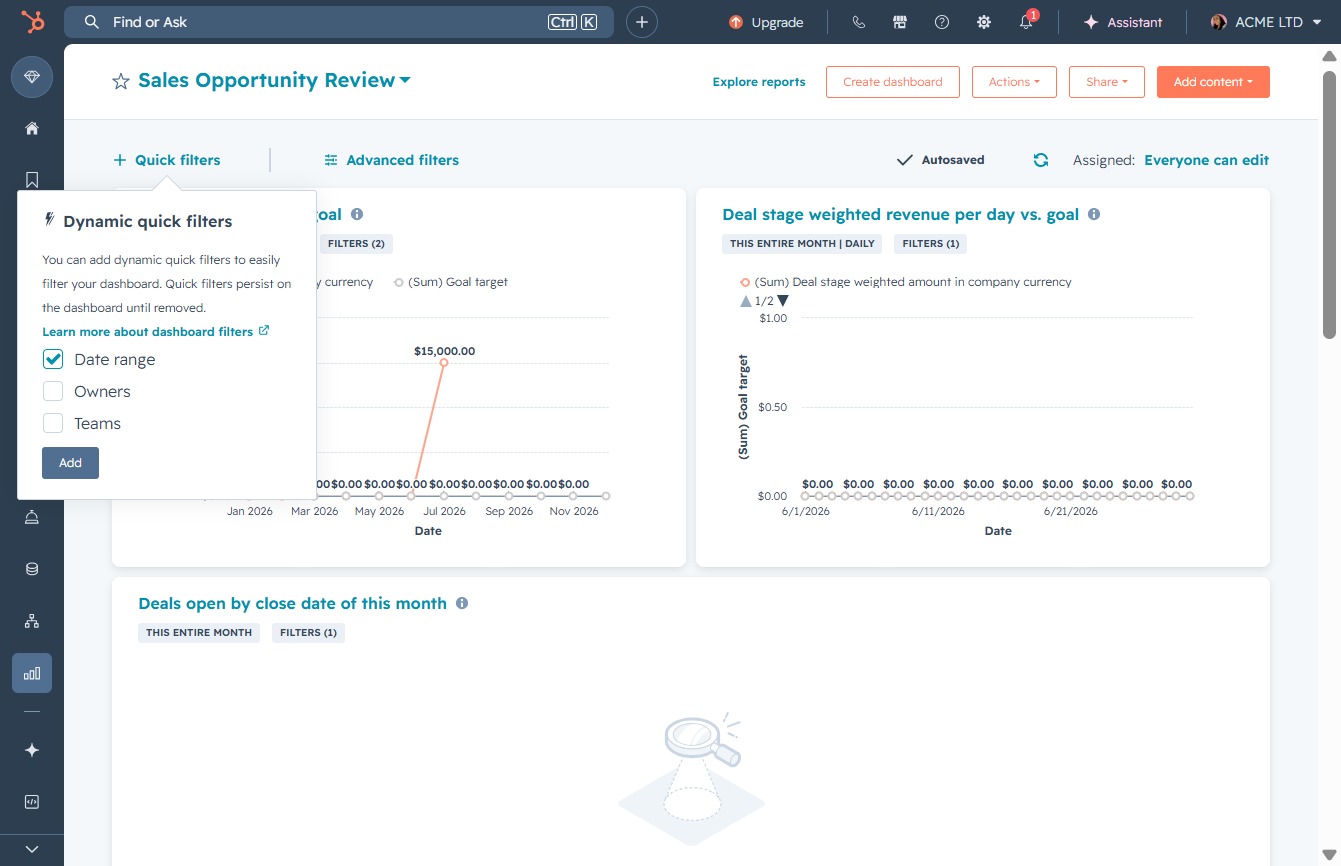Open the Sales Opportunity Review dashboard dropdown
Image resolution: width=1341 pixels, height=866 pixels.
[x=274, y=81]
